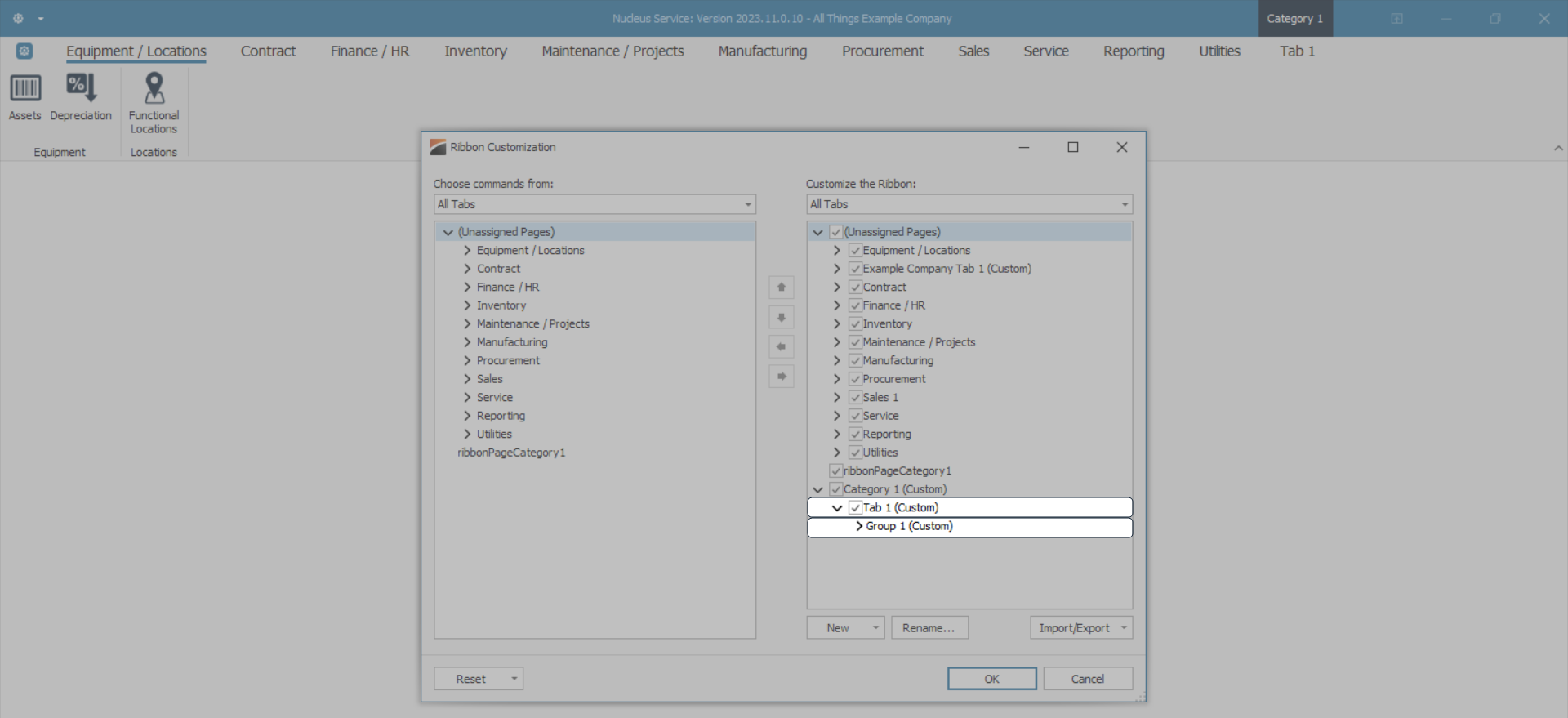Select Maintenance / Projects in right ribbon tree
Viewport: 1568px width, 718px height.
tap(919, 342)
